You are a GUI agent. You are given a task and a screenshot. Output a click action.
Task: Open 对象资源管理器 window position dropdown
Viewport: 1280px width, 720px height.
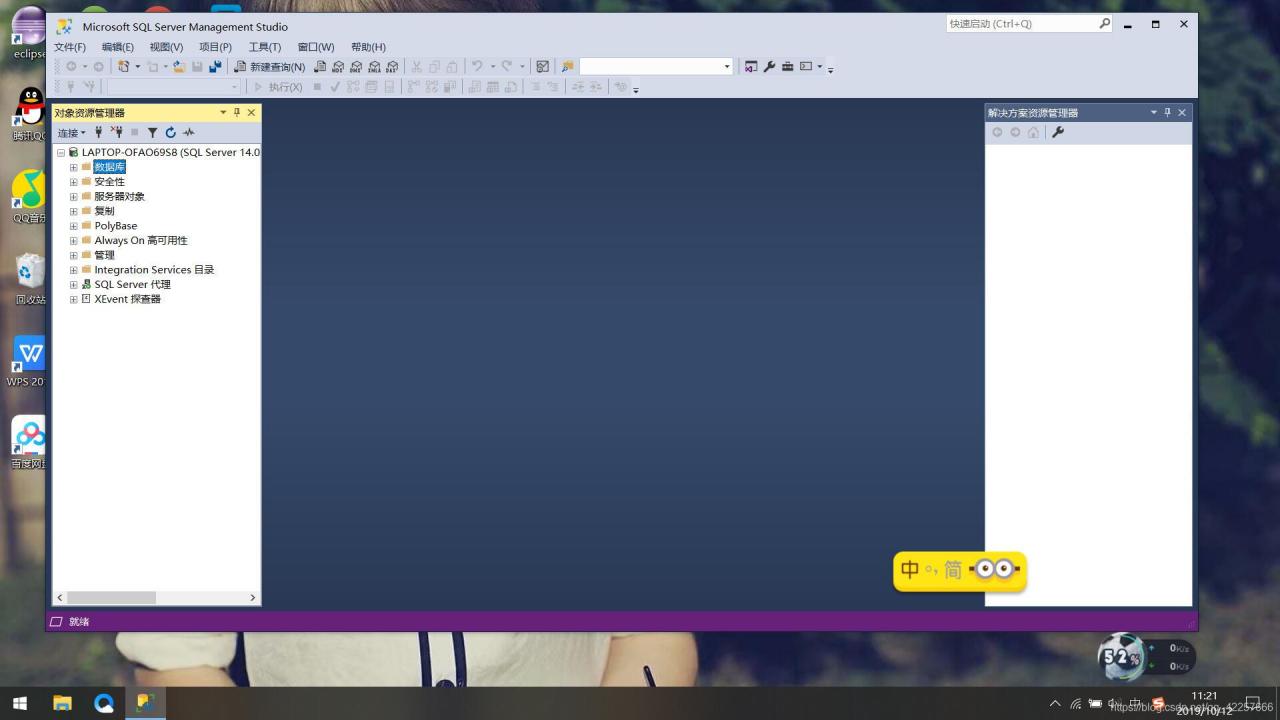223,112
